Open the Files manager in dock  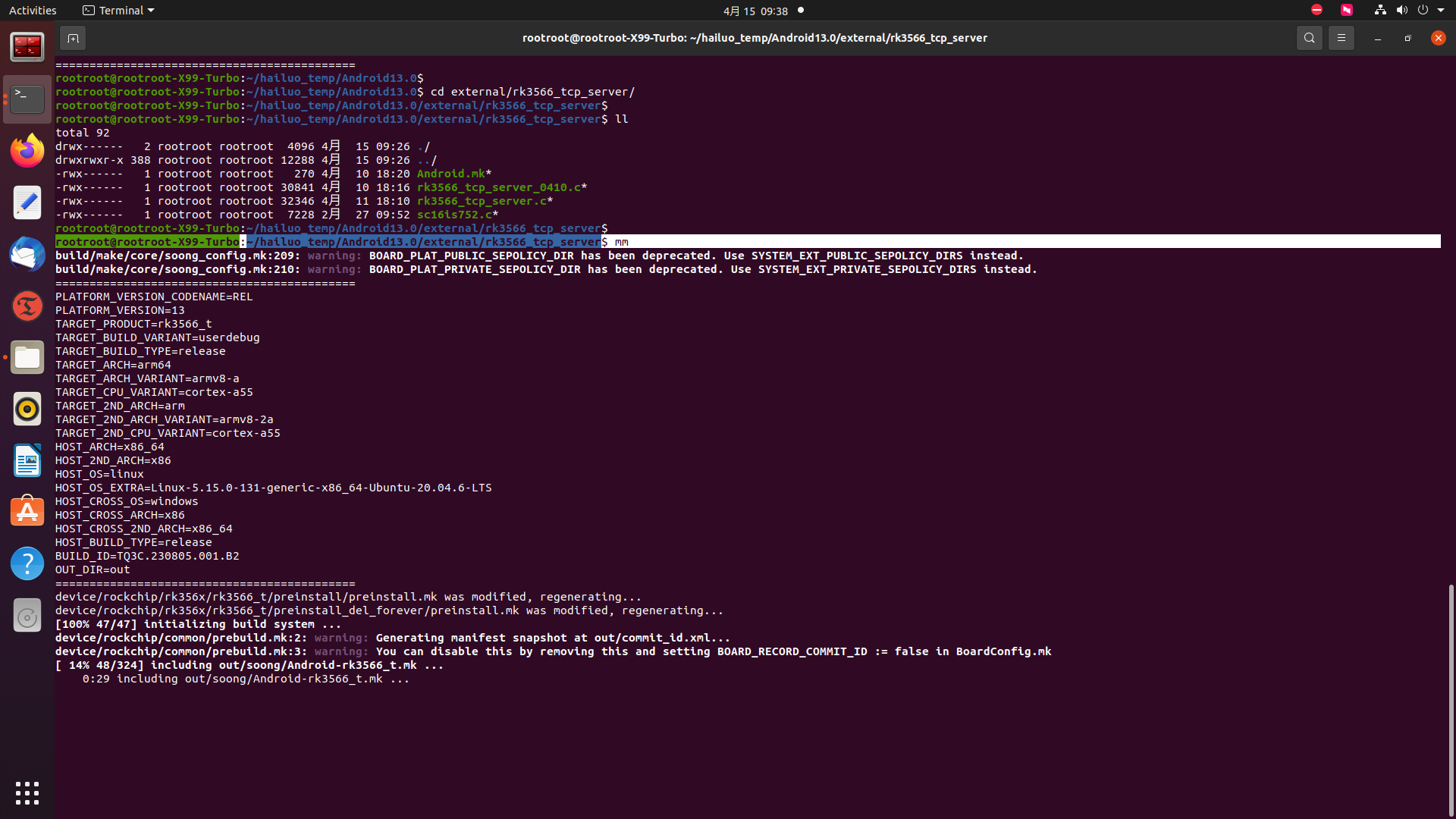tap(27, 357)
